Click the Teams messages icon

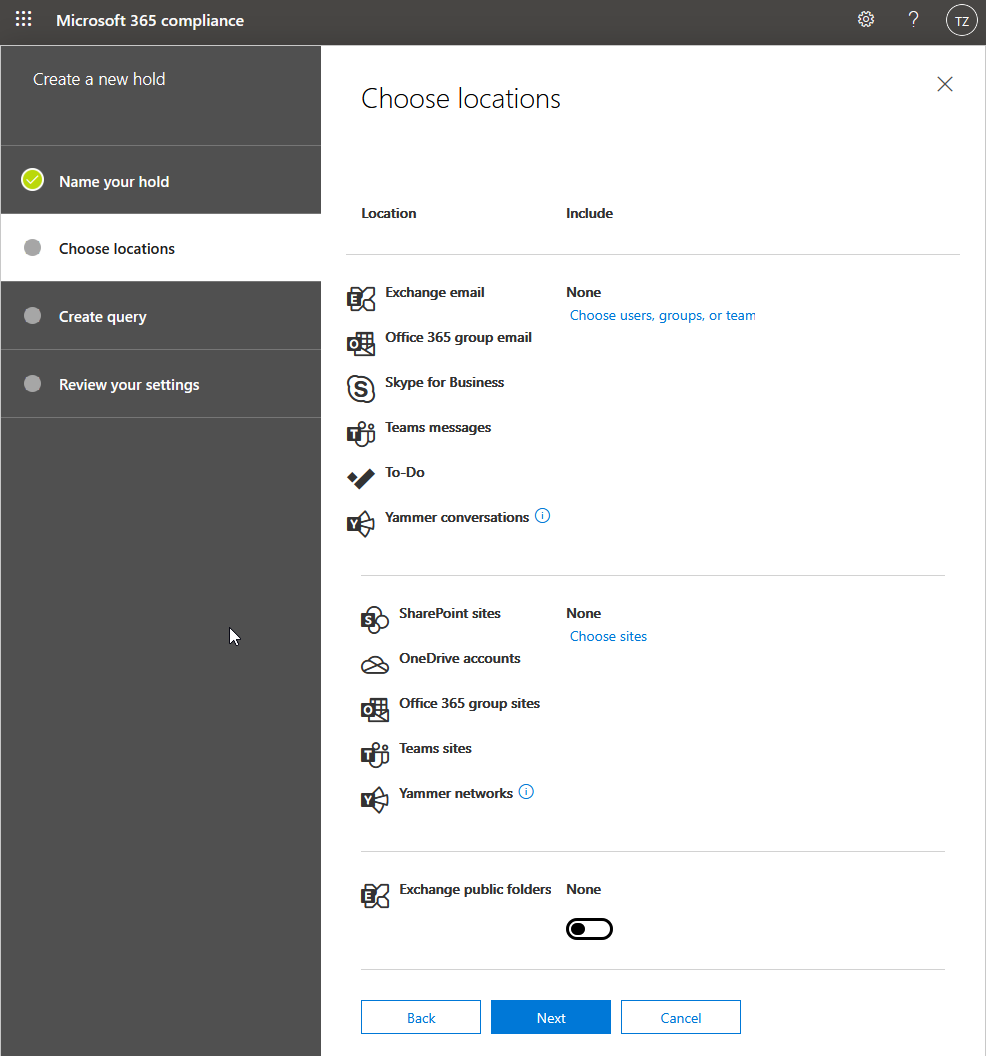pos(361,434)
